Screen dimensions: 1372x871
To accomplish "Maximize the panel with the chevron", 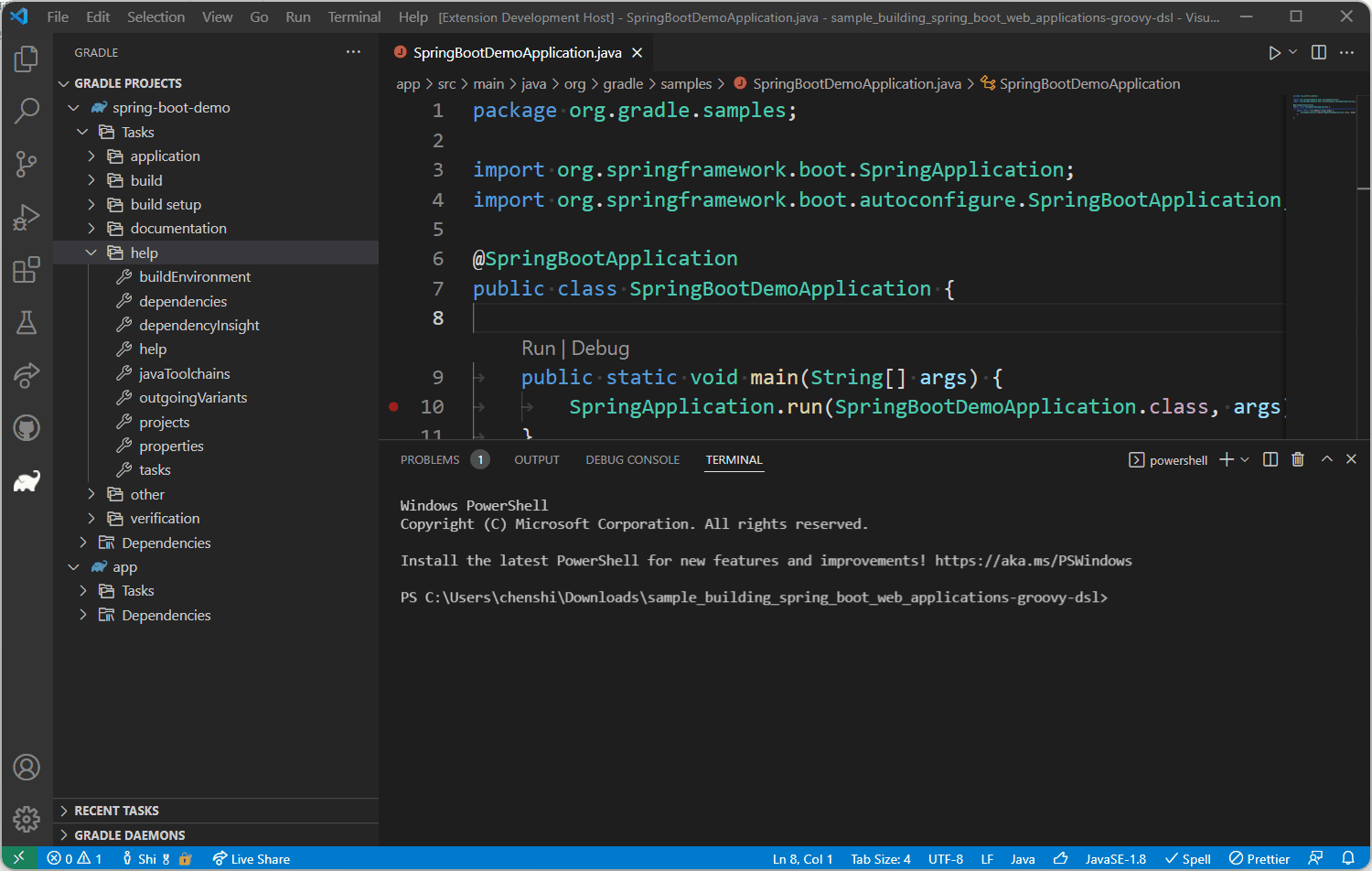I will pos(1326,459).
